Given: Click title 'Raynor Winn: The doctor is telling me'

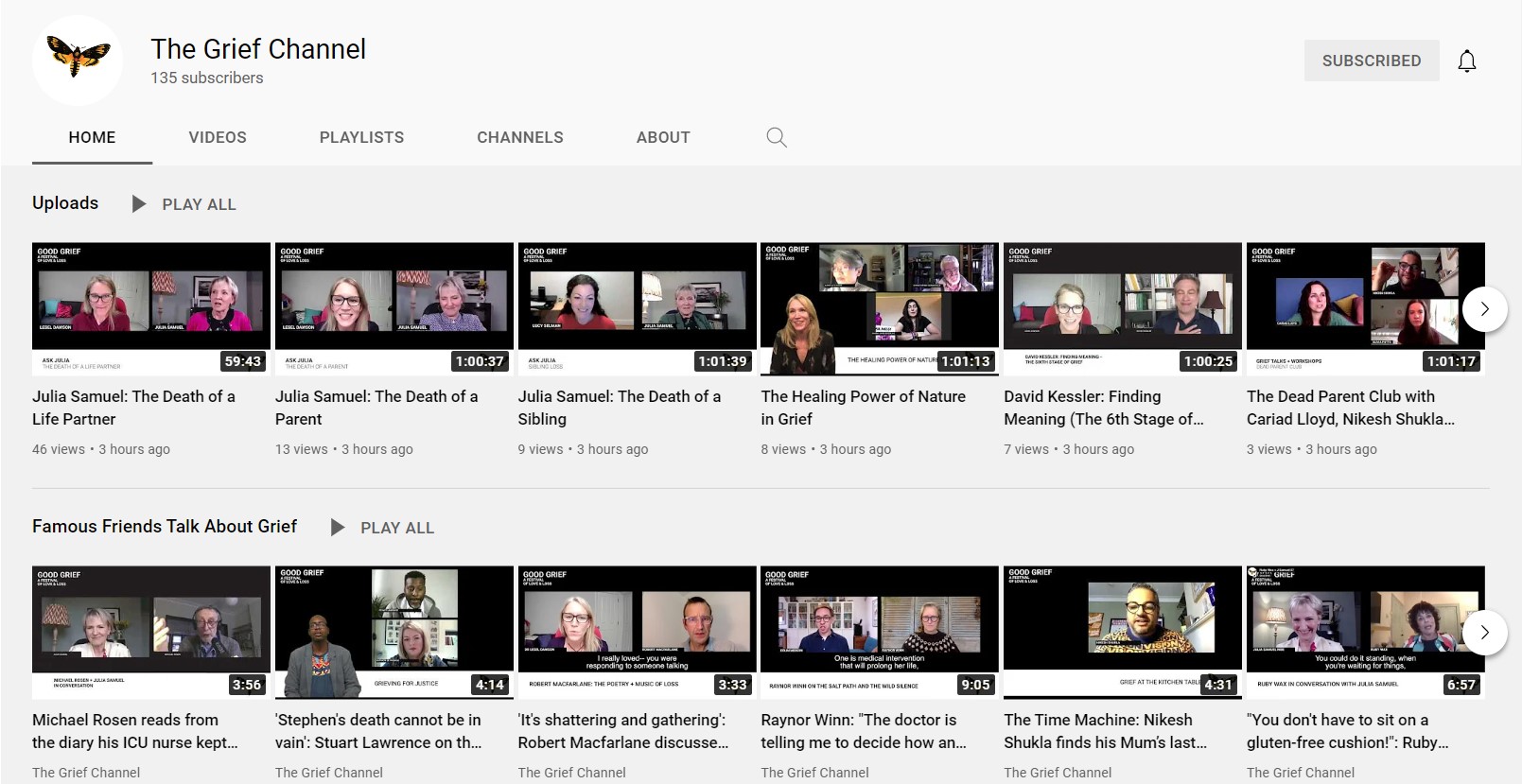Looking at the screenshot, I should coord(864,731).
